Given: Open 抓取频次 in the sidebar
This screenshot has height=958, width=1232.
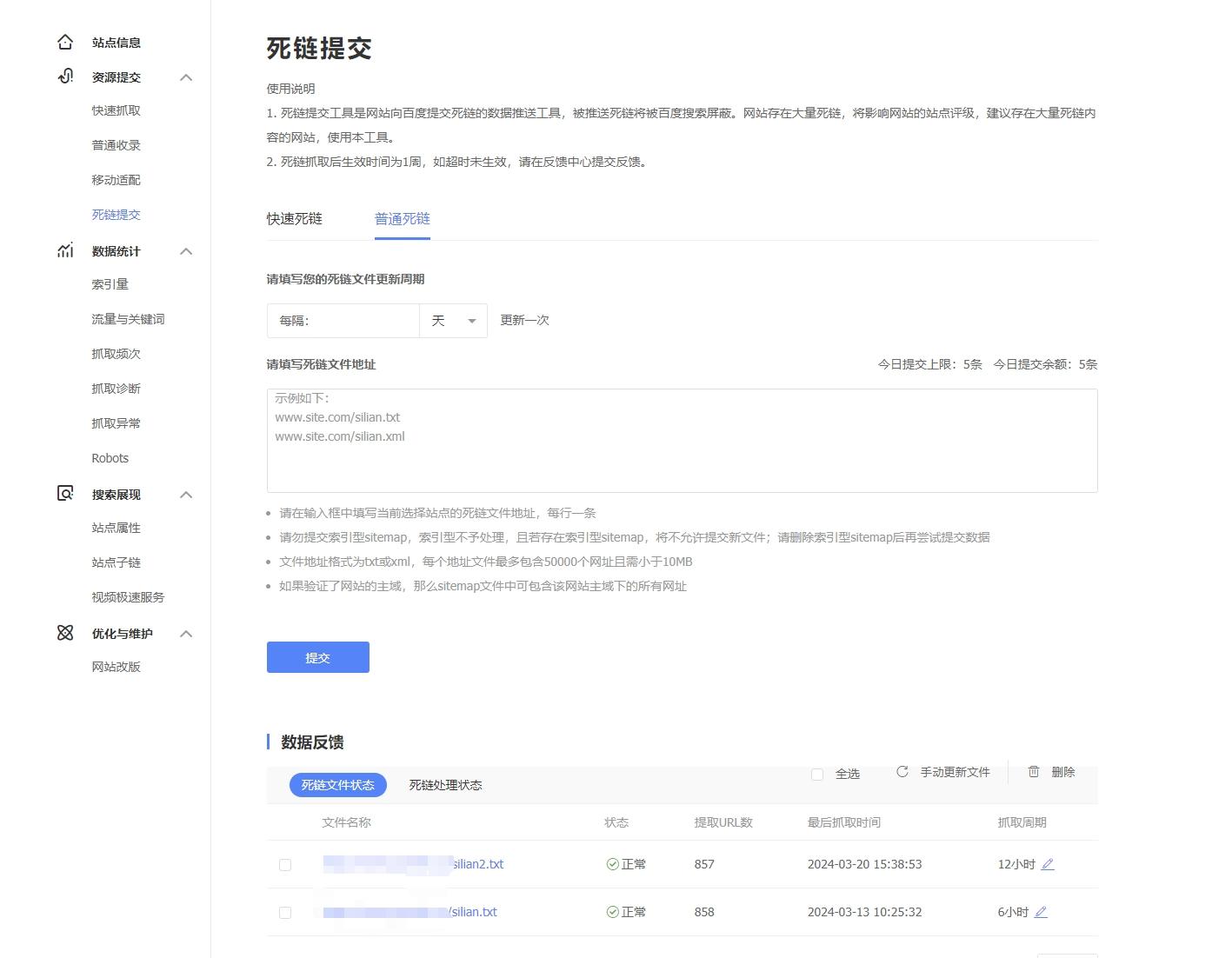Looking at the screenshot, I should [117, 354].
